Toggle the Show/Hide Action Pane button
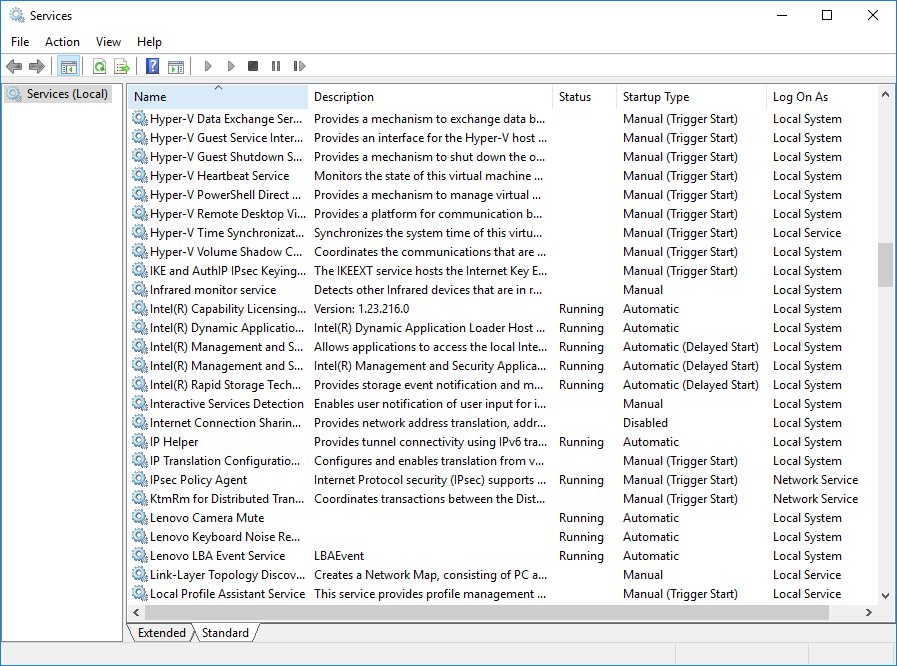 click(x=176, y=67)
